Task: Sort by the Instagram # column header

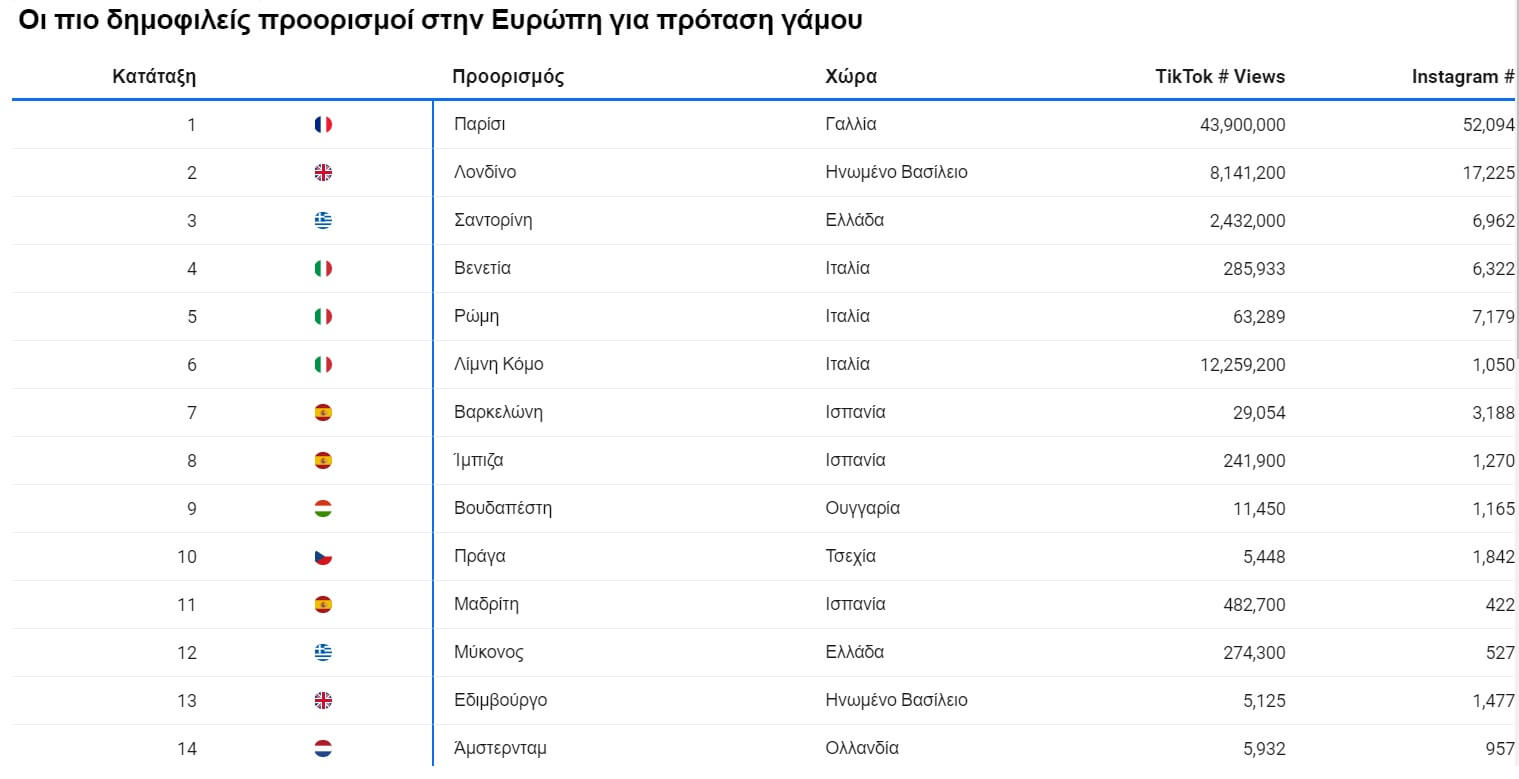Action: click(1462, 77)
